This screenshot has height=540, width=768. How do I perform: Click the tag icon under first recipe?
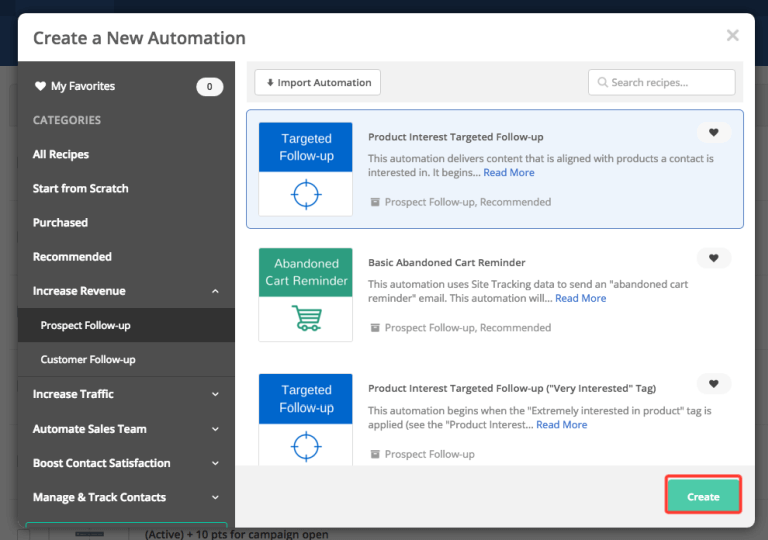pyautogui.click(x=375, y=202)
